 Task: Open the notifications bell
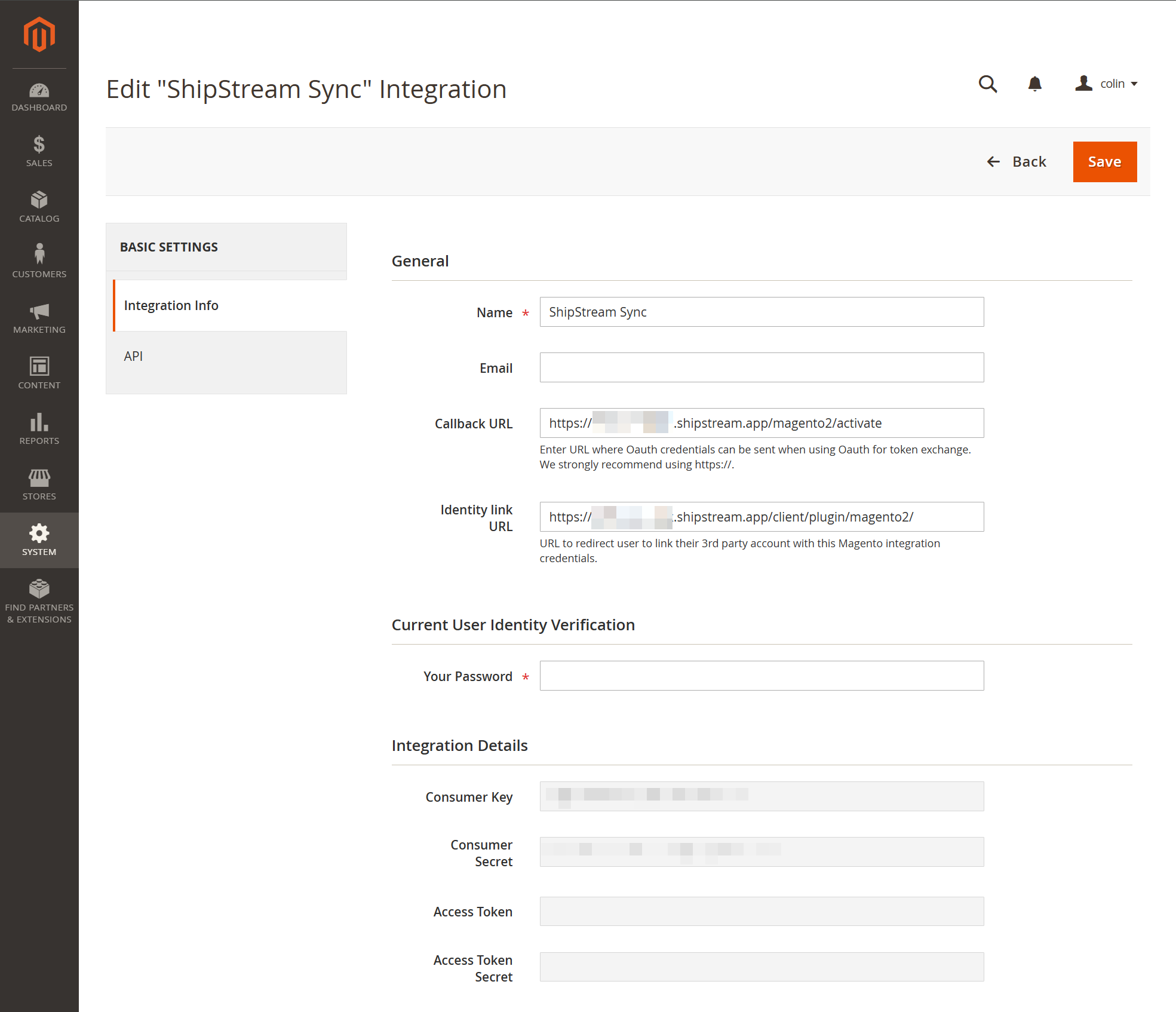(x=1034, y=84)
